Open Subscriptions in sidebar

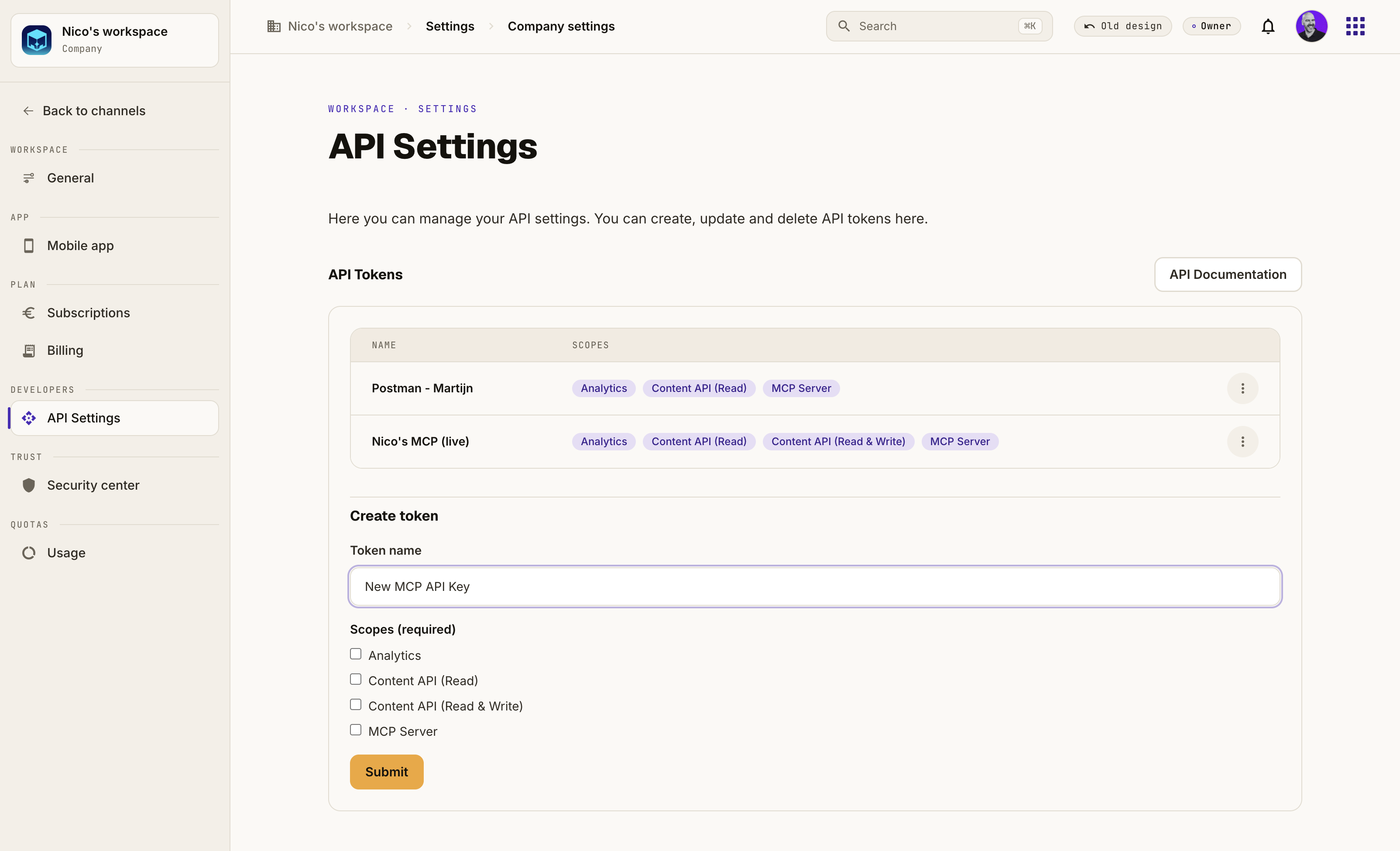114,313
